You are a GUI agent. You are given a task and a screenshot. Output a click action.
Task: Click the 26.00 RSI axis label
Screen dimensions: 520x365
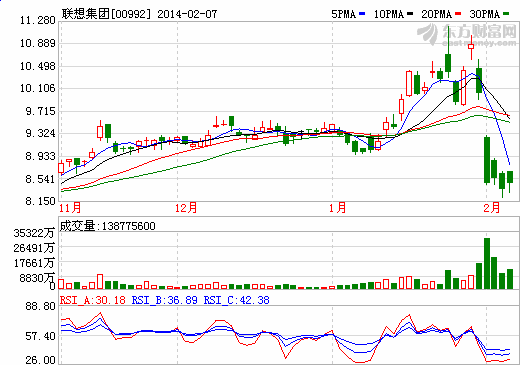tap(40, 360)
